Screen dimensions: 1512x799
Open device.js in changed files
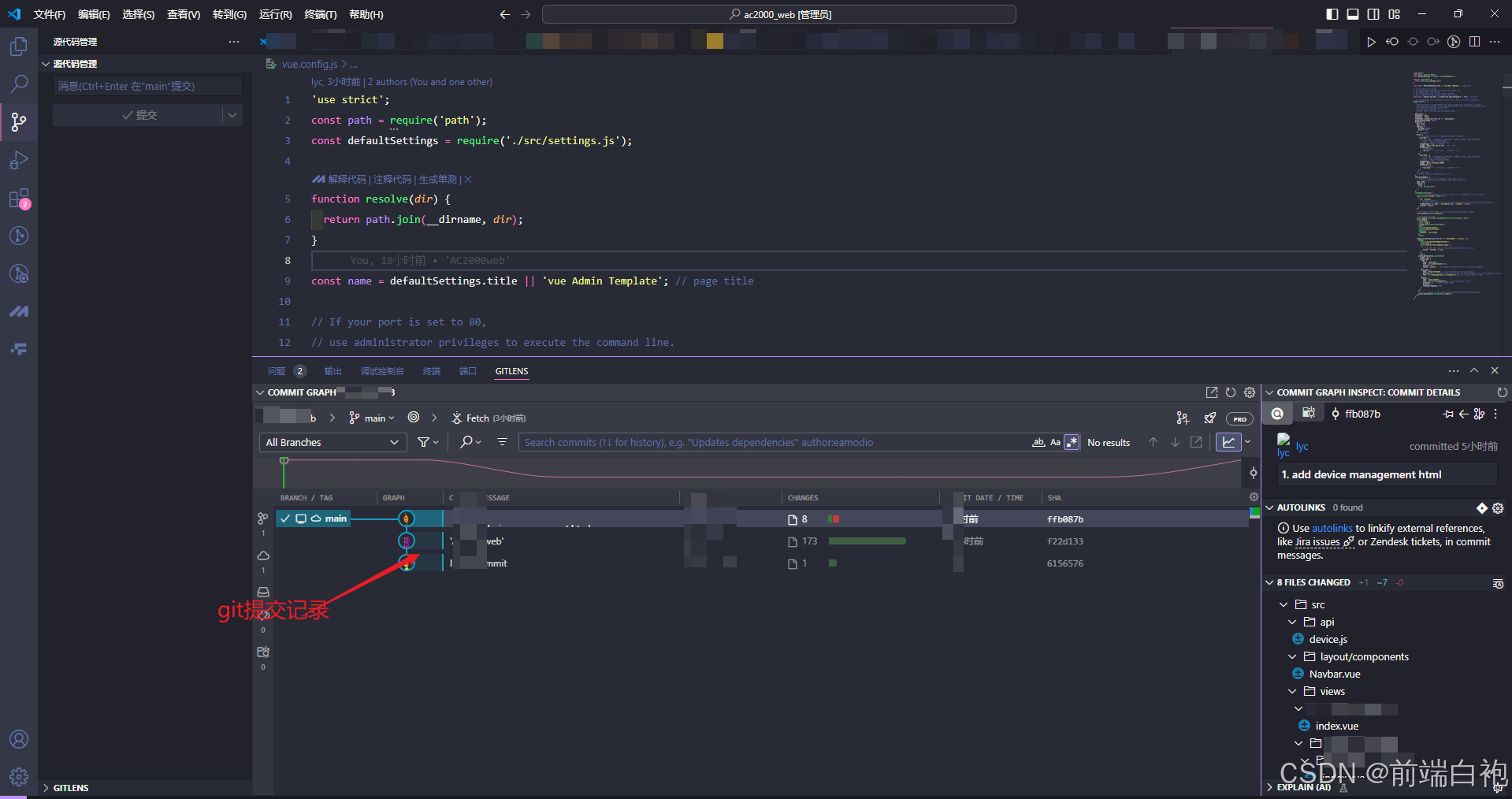click(1328, 640)
